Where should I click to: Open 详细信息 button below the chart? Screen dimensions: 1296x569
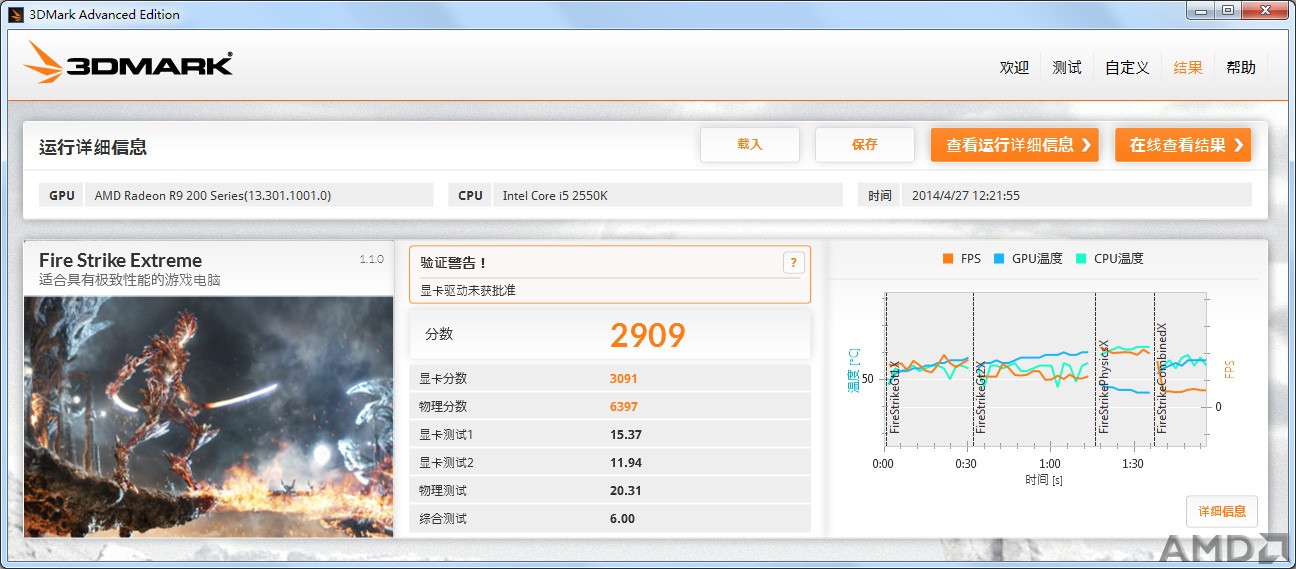click(x=1222, y=511)
